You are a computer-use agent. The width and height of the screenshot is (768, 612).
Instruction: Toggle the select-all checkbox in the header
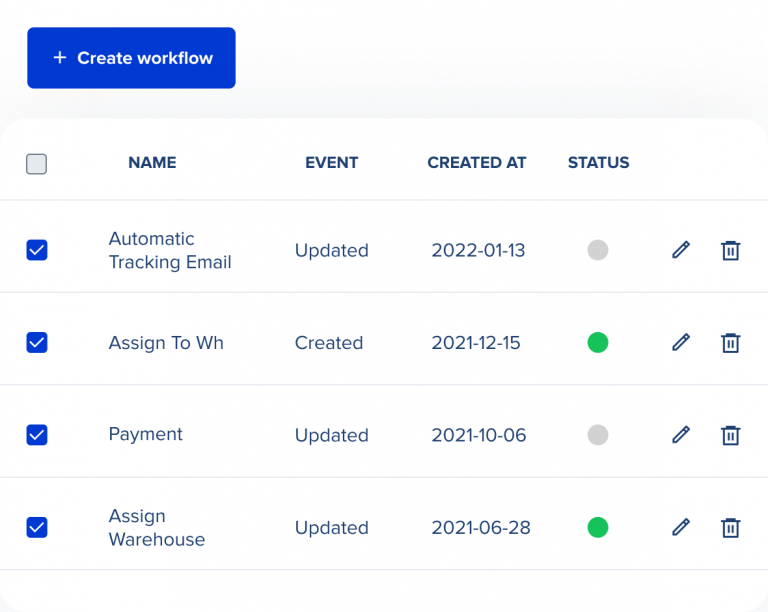tap(37, 164)
